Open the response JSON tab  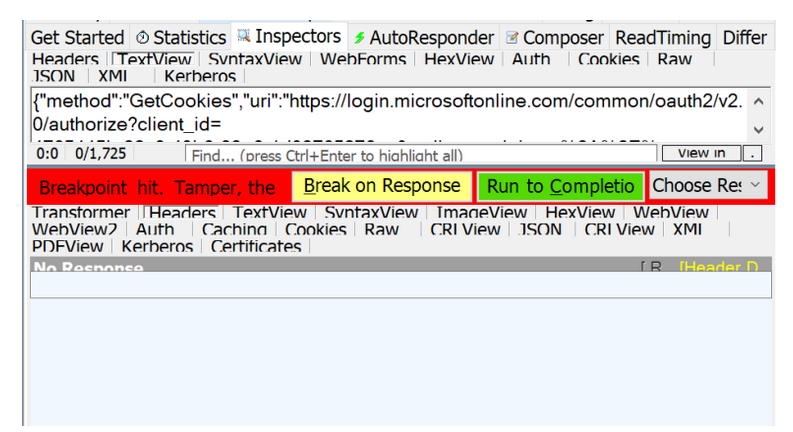point(540,229)
